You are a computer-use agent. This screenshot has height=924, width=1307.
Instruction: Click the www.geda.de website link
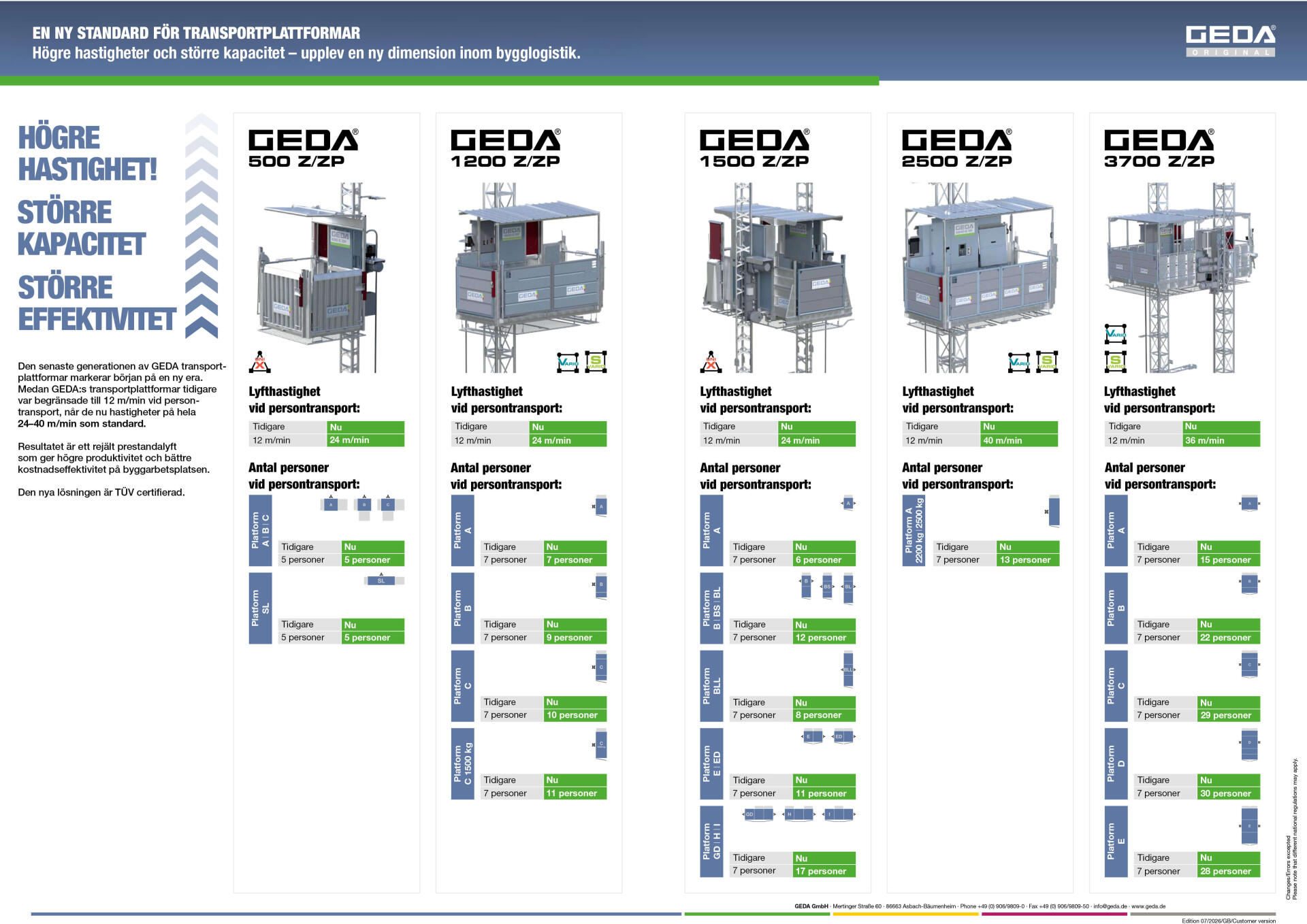(x=1148, y=906)
